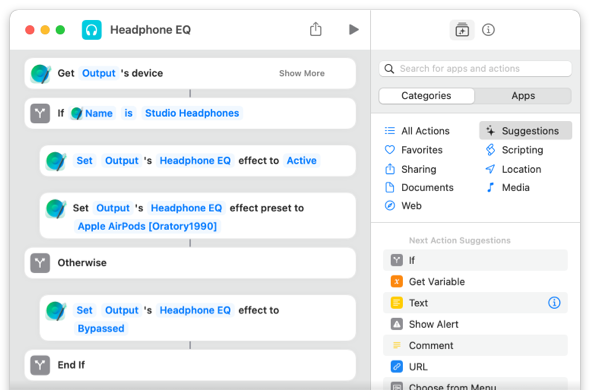Select the action library panel icon

462,30
